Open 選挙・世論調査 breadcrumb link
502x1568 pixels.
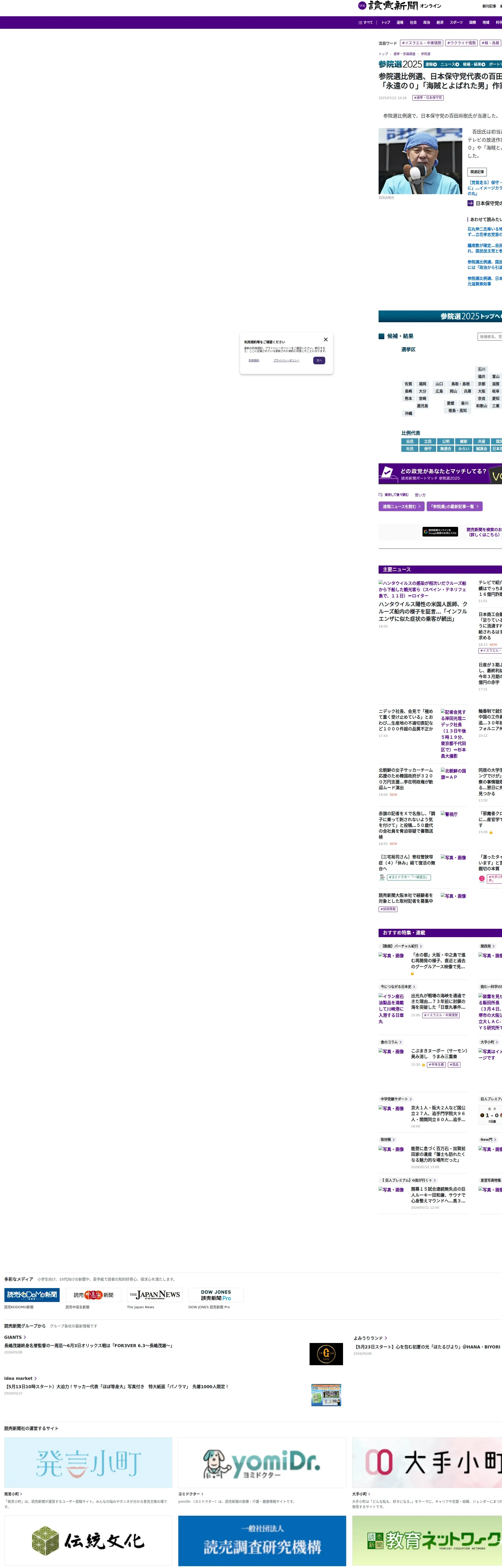point(404,54)
